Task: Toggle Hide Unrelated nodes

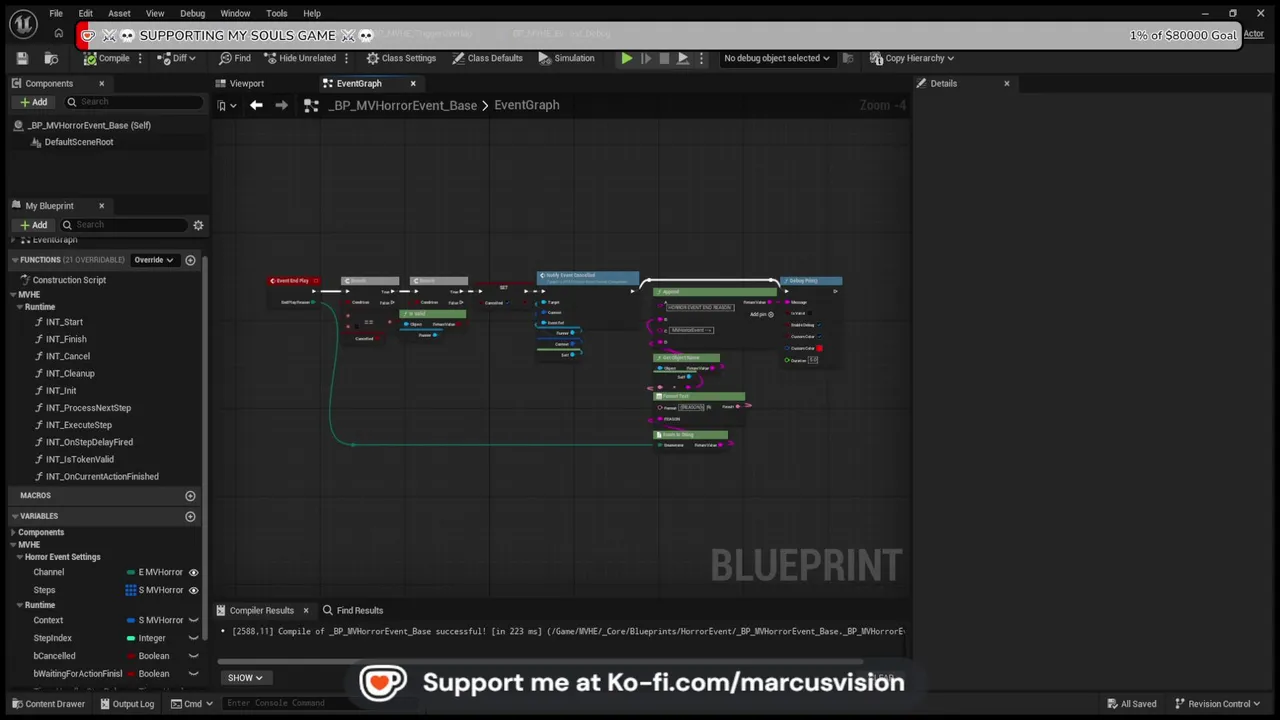Action: 300,58
